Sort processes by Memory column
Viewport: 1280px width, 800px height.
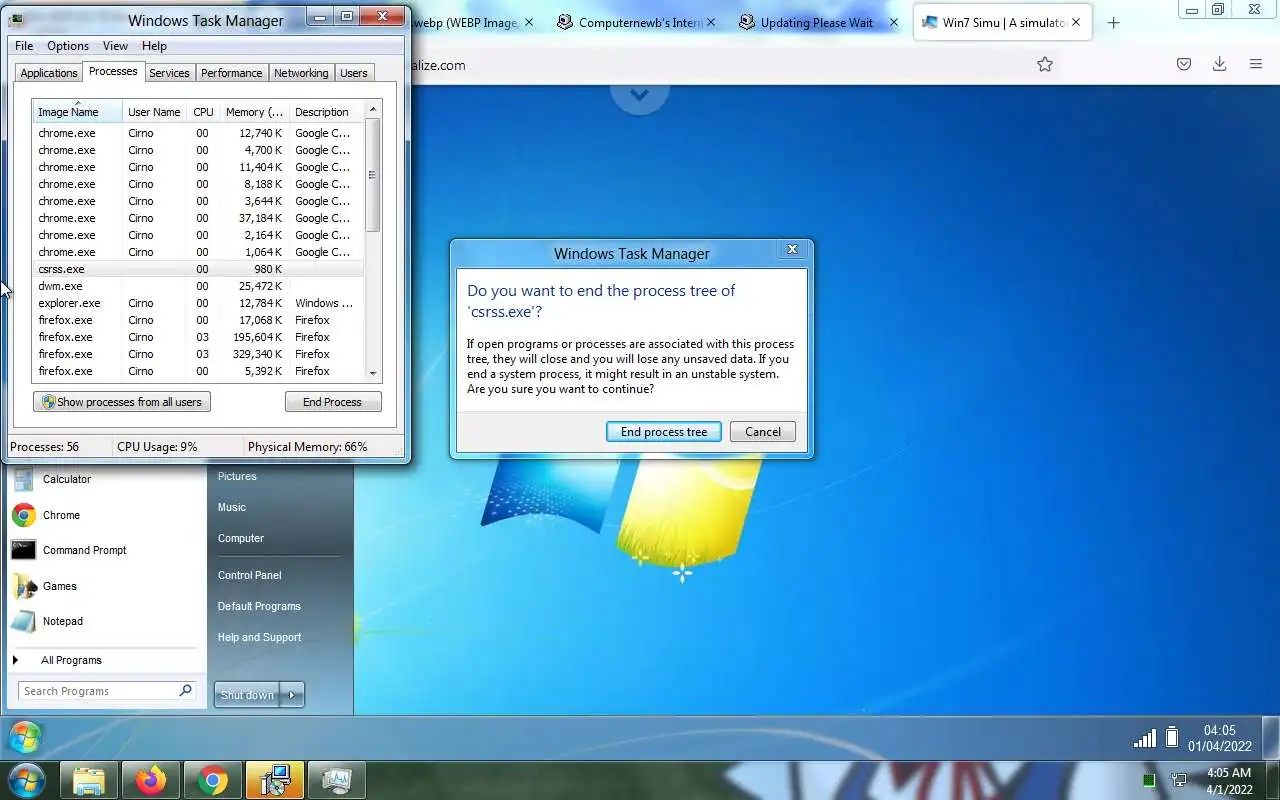254,112
